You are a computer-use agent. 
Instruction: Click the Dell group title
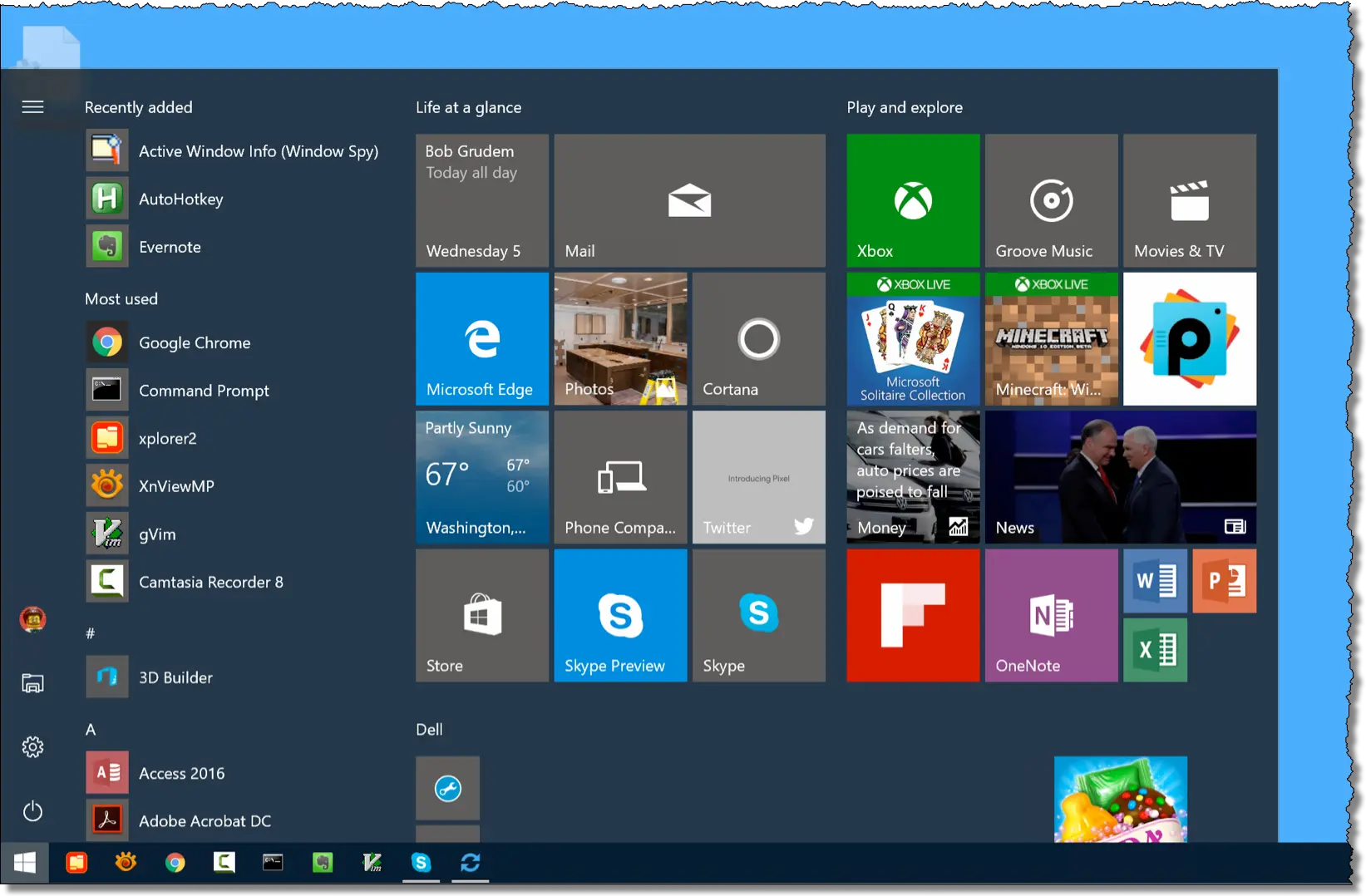tap(429, 730)
